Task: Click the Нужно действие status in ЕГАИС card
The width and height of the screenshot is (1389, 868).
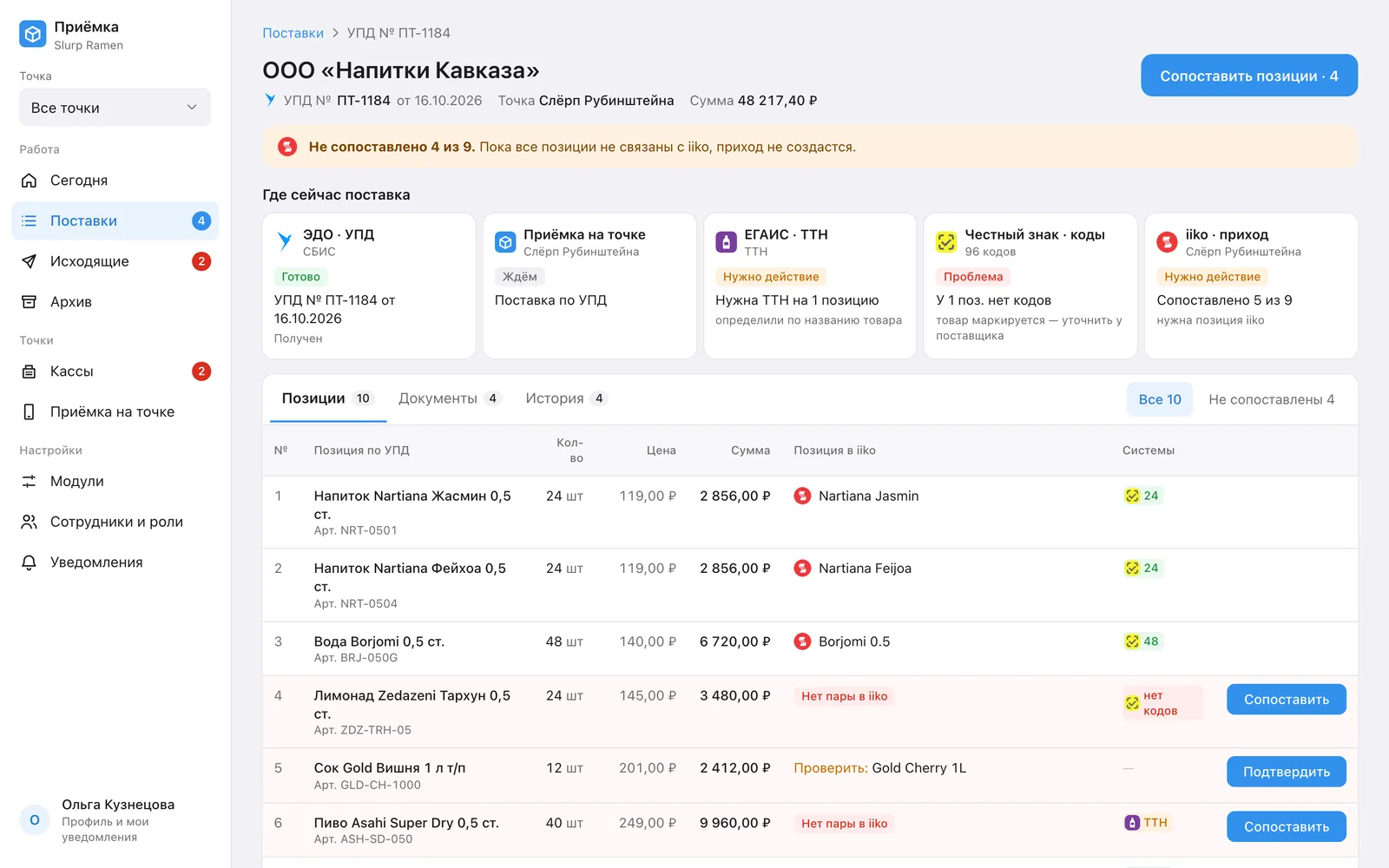Action: (771, 277)
